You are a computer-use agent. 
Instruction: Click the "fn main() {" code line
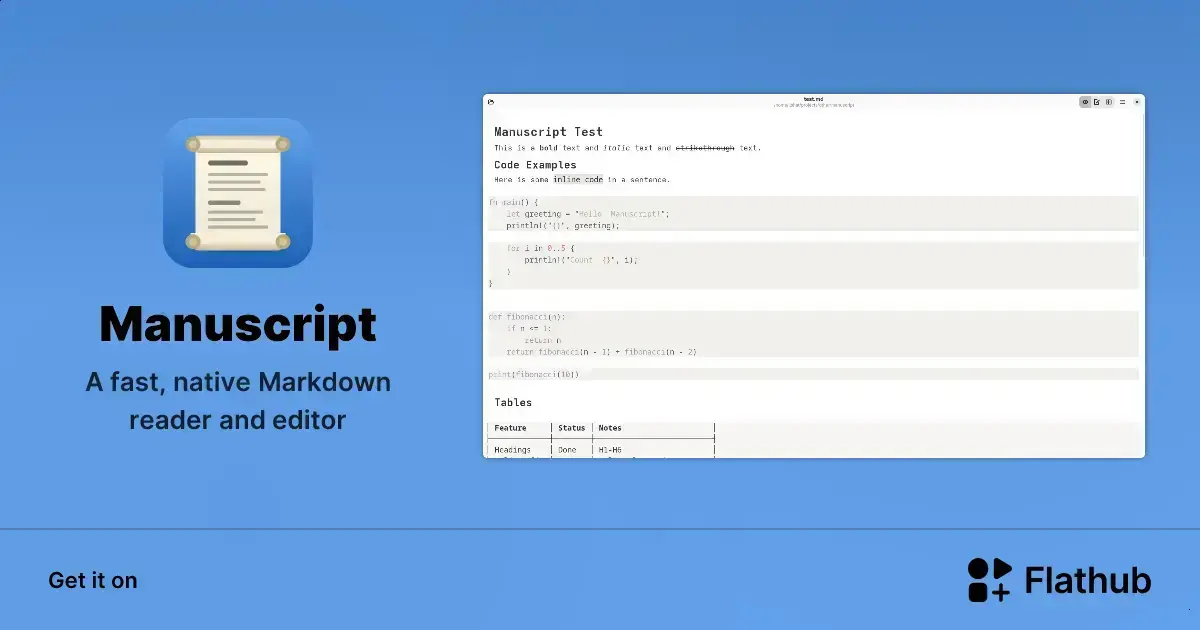(513, 202)
